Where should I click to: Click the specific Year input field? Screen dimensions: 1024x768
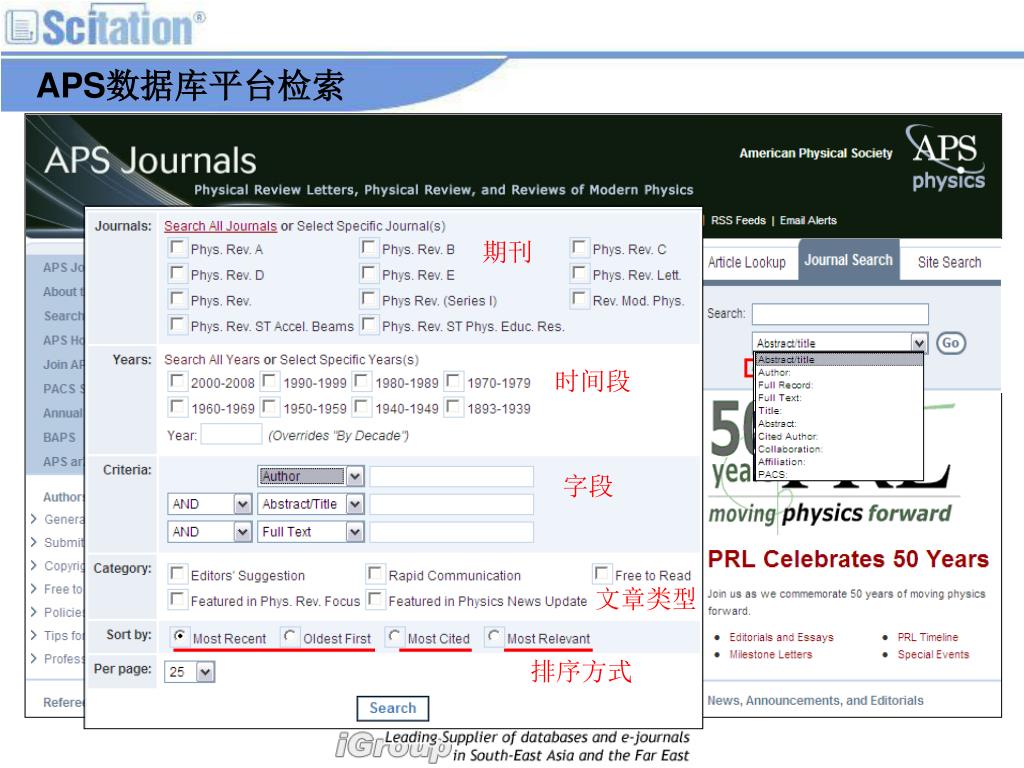[x=231, y=434]
